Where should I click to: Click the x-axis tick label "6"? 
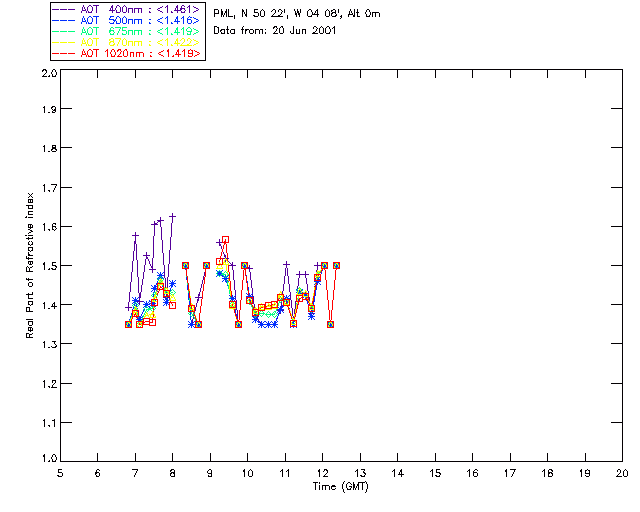click(98, 473)
